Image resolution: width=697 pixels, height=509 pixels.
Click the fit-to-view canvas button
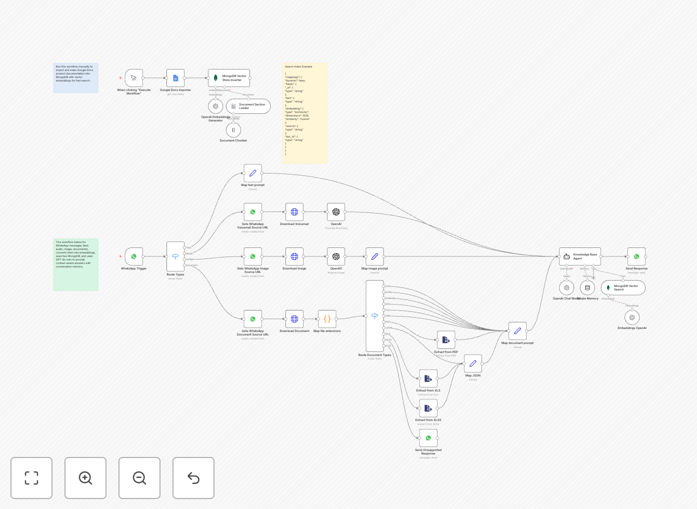[x=32, y=478]
